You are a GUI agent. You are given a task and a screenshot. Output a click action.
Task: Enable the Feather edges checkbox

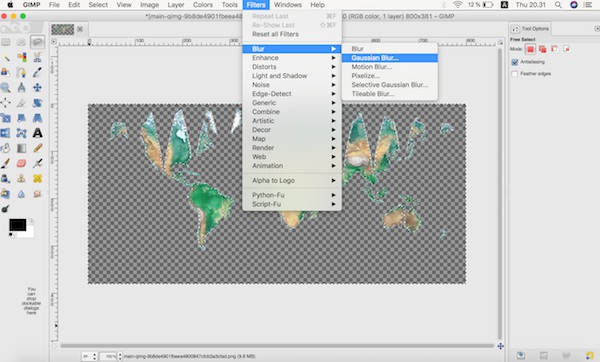(515, 73)
